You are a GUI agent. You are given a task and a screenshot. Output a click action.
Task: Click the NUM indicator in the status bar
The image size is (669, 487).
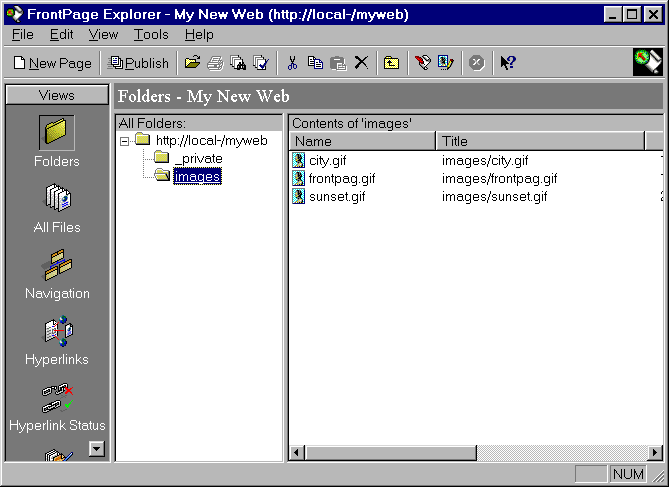tap(628, 474)
